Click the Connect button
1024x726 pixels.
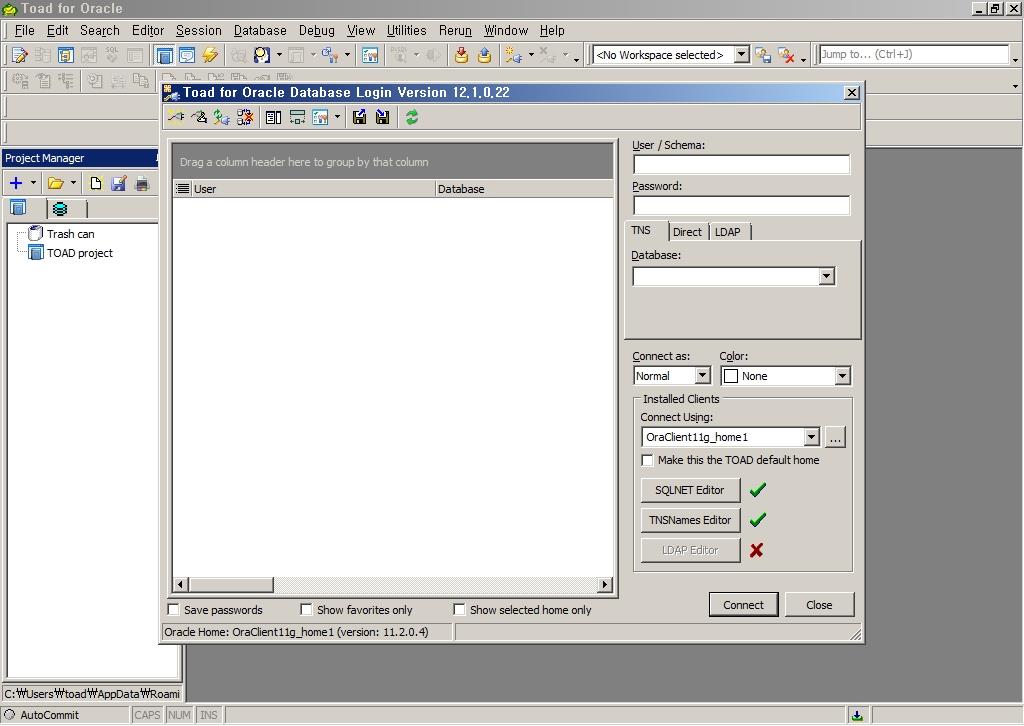coord(743,604)
